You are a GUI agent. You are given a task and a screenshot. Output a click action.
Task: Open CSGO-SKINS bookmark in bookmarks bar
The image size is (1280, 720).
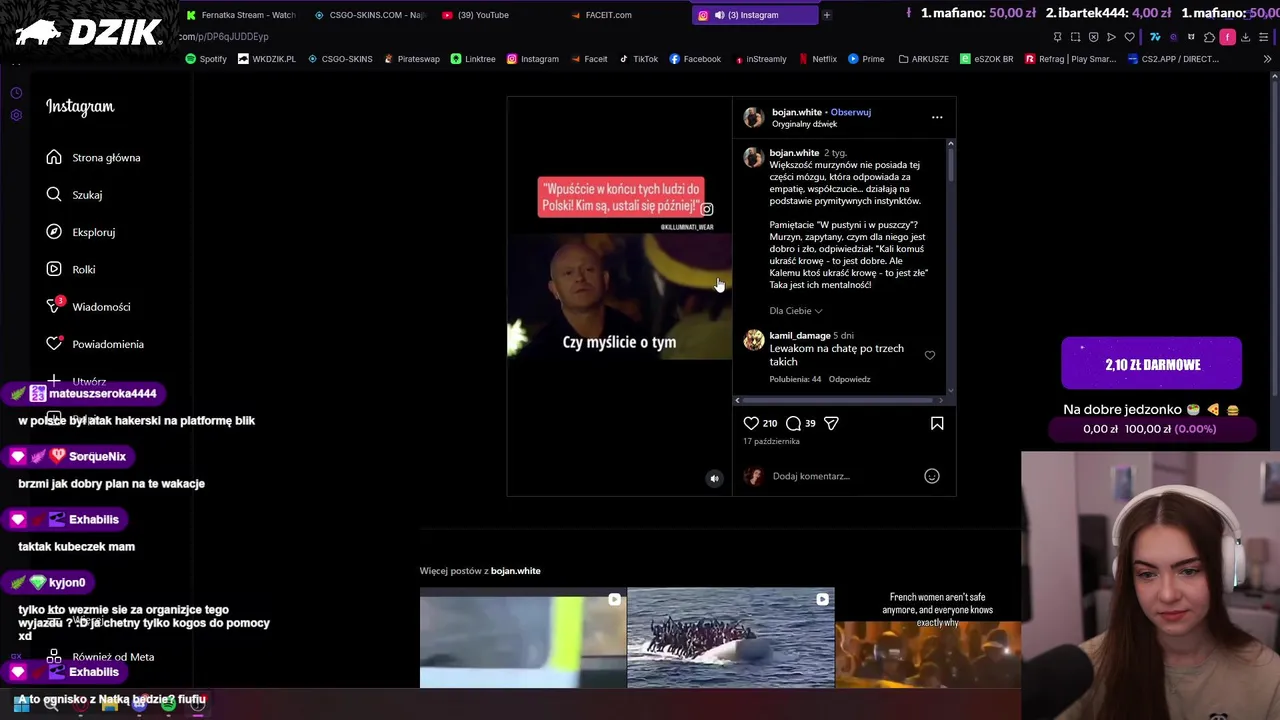click(x=340, y=59)
